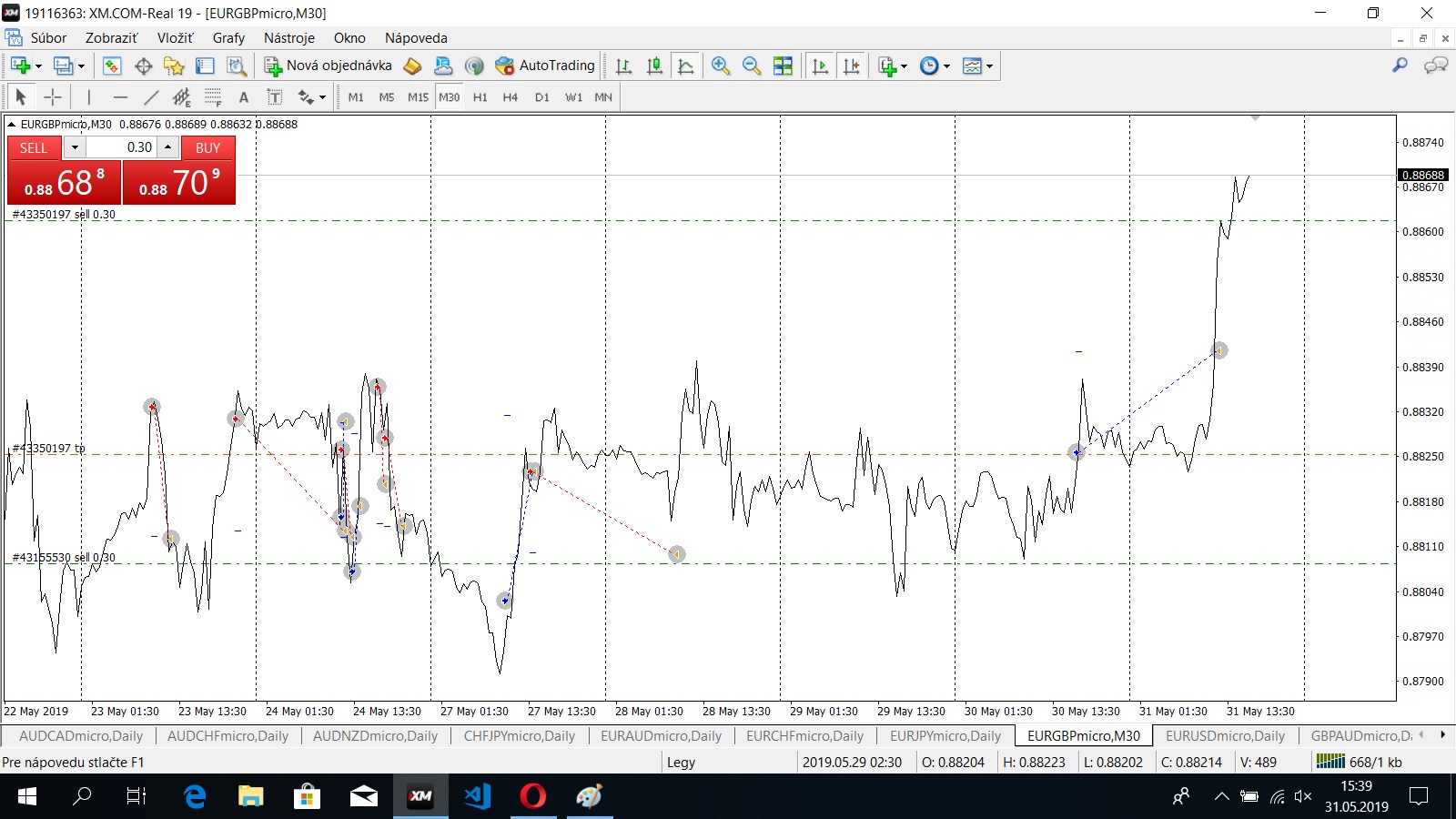
Task: Switch to bar chart type
Action: [x=623, y=66]
